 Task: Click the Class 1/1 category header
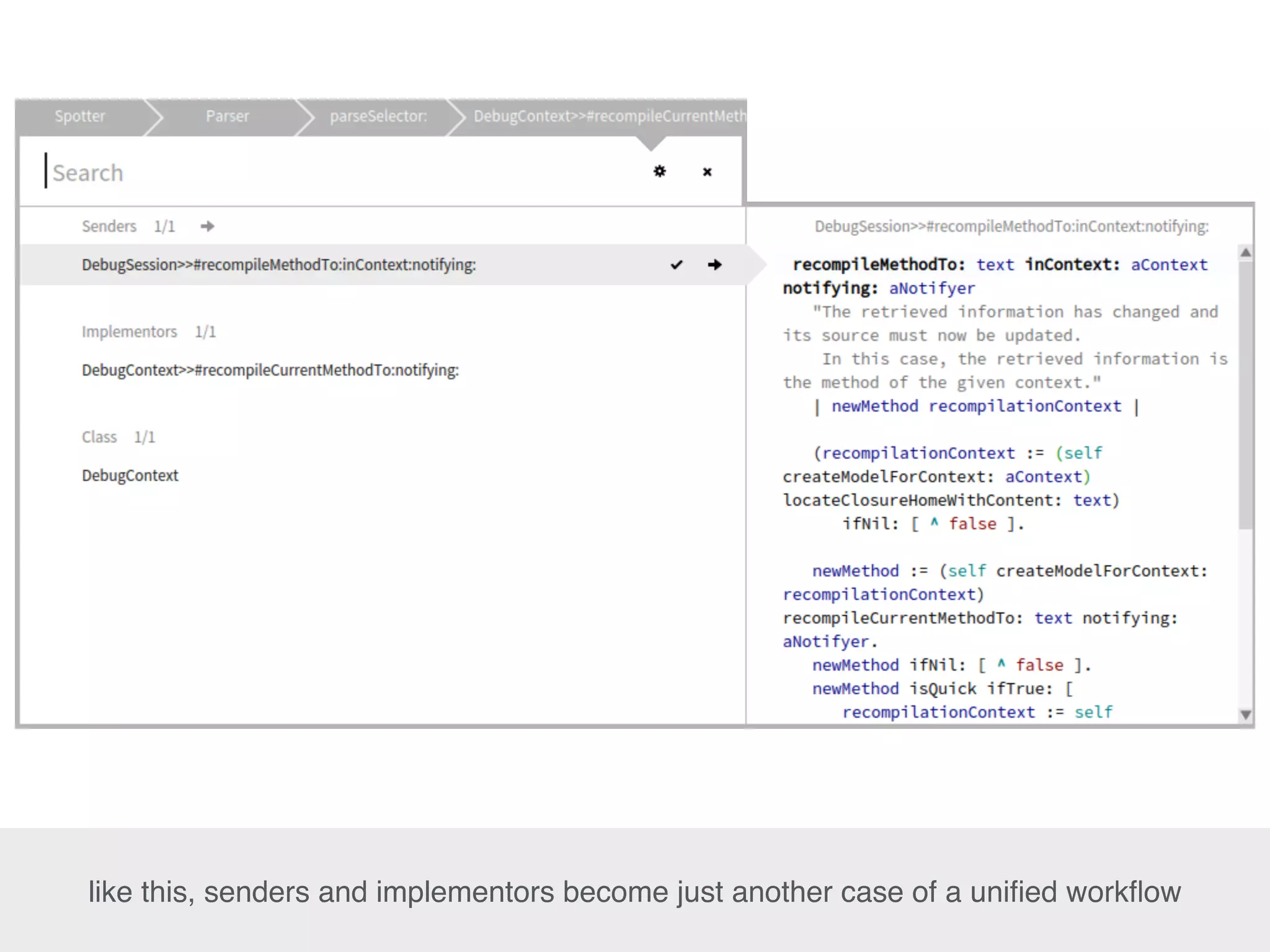[x=118, y=437]
